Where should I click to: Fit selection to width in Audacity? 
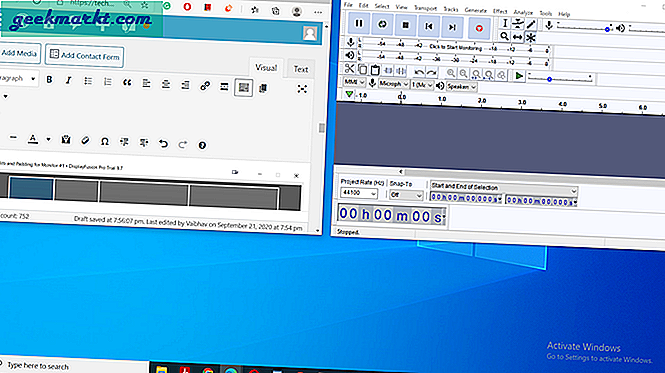coord(476,74)
